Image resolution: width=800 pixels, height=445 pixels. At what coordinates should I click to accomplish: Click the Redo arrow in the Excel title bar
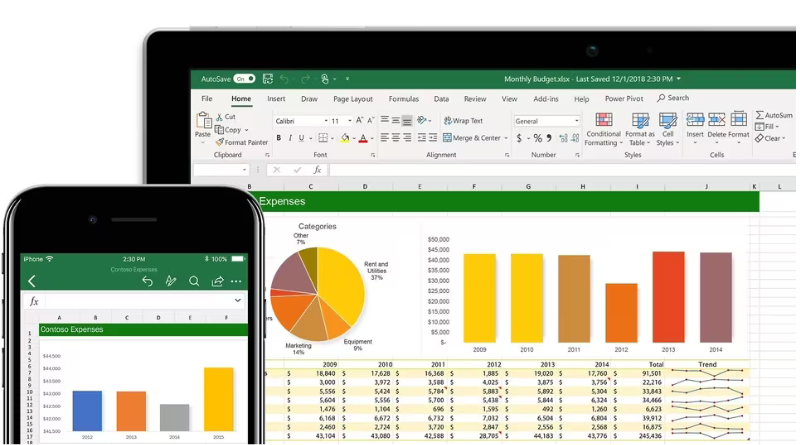coord(305,79)
